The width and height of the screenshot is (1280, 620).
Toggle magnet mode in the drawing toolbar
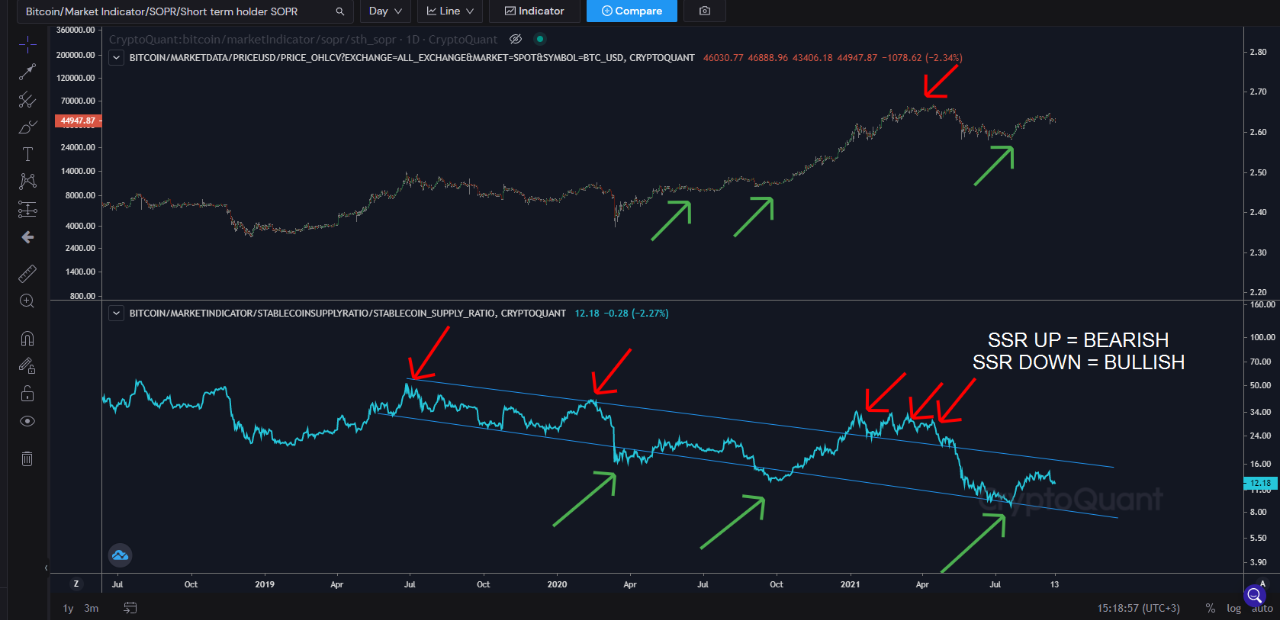[27, 339]
